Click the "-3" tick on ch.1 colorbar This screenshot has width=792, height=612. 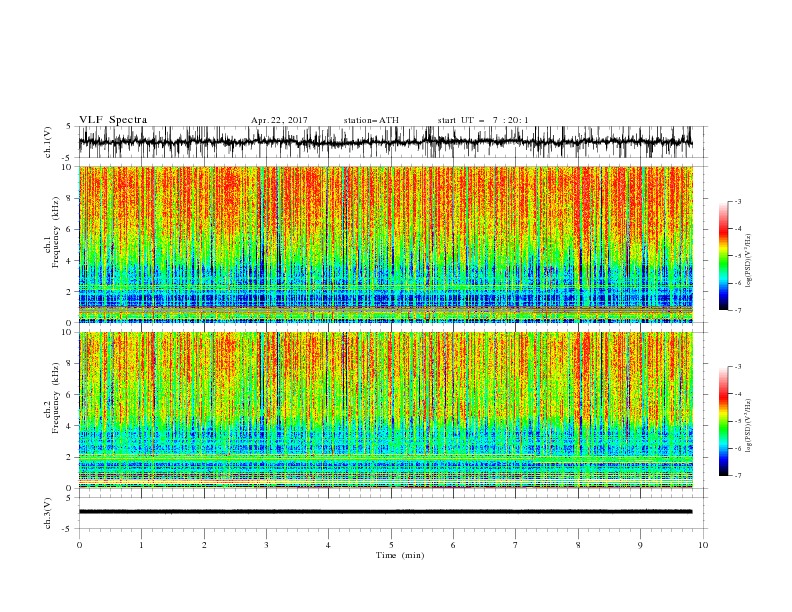738,201
